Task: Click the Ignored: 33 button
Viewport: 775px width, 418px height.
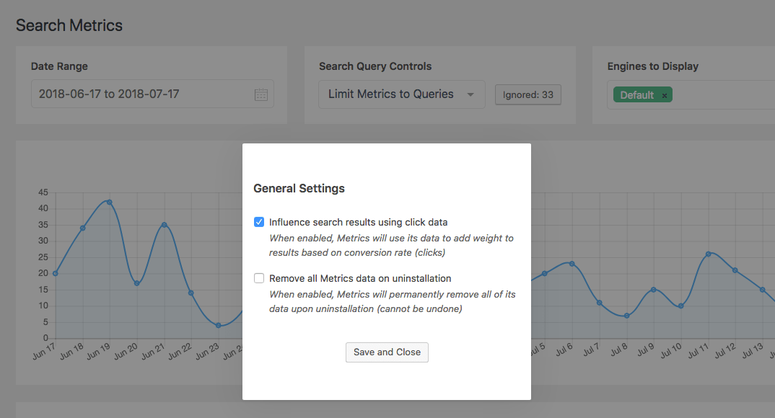Action: 528,95
